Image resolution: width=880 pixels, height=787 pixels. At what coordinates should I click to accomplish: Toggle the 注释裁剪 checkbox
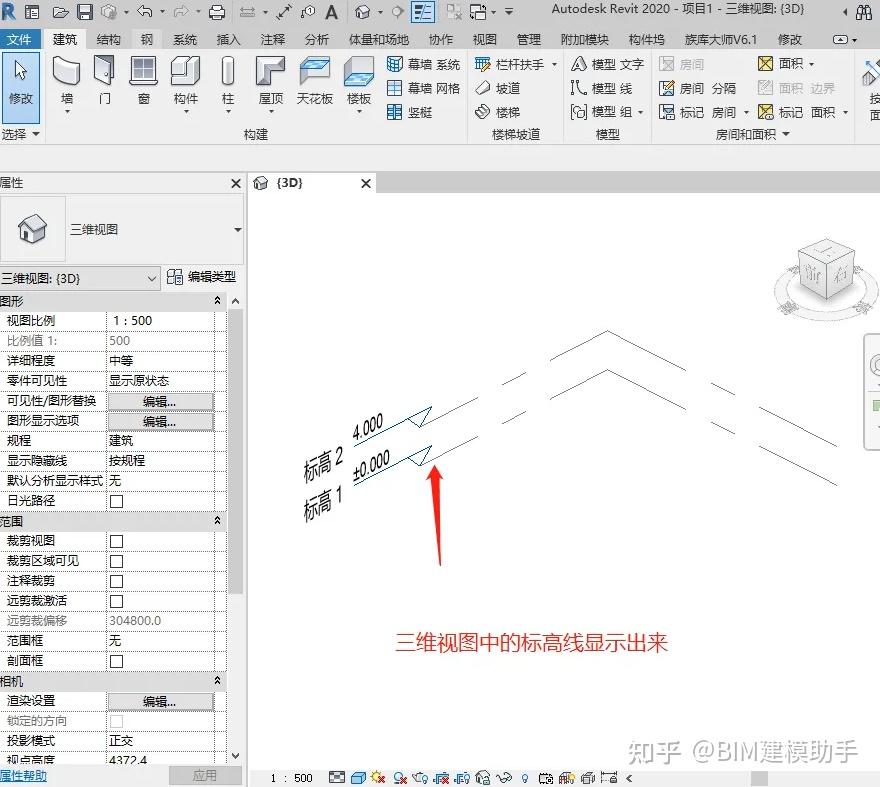[116, 582]
